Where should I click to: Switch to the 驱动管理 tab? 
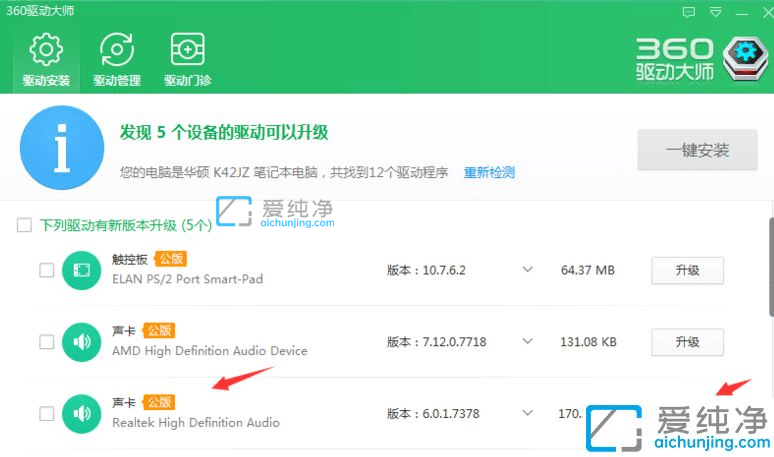pos(117,59)
